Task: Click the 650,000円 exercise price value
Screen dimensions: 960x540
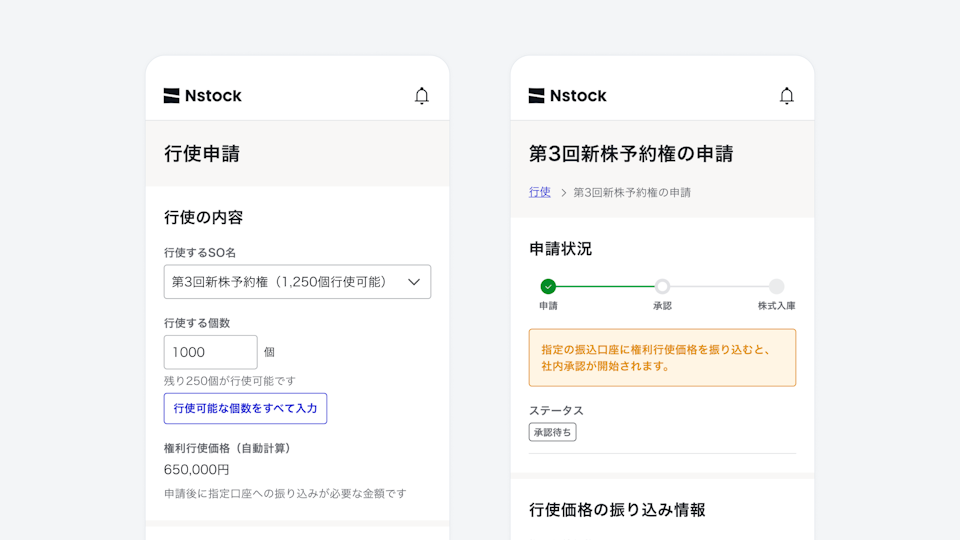Action: pyautogui.click(x=197, y=469)
